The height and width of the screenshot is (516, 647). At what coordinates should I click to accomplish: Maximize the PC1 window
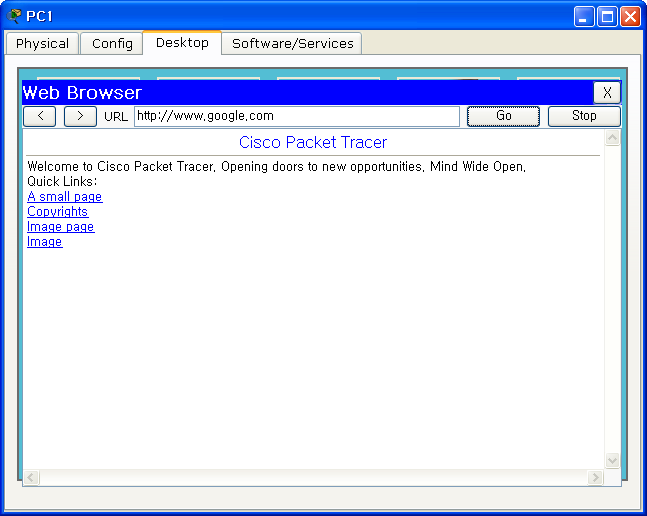(x=607, y=17)
